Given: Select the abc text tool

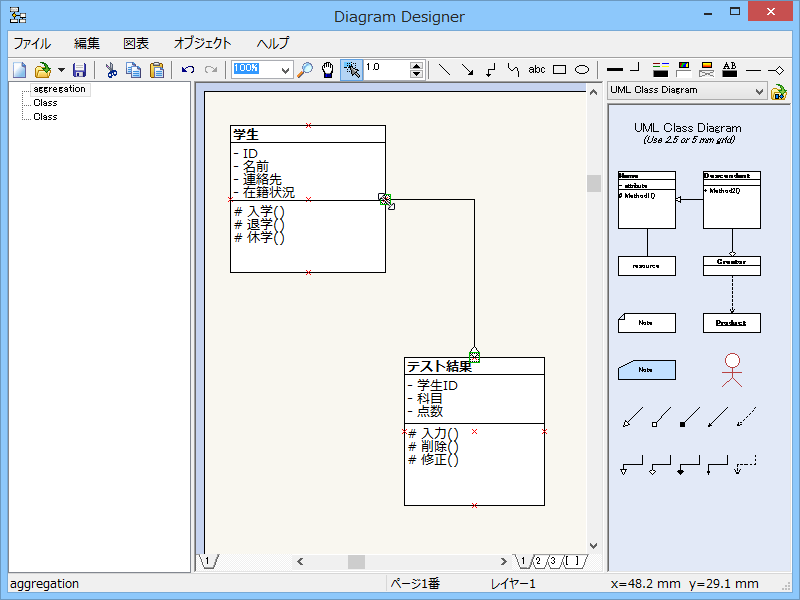Looking at the screenshot, I should 537,69.
